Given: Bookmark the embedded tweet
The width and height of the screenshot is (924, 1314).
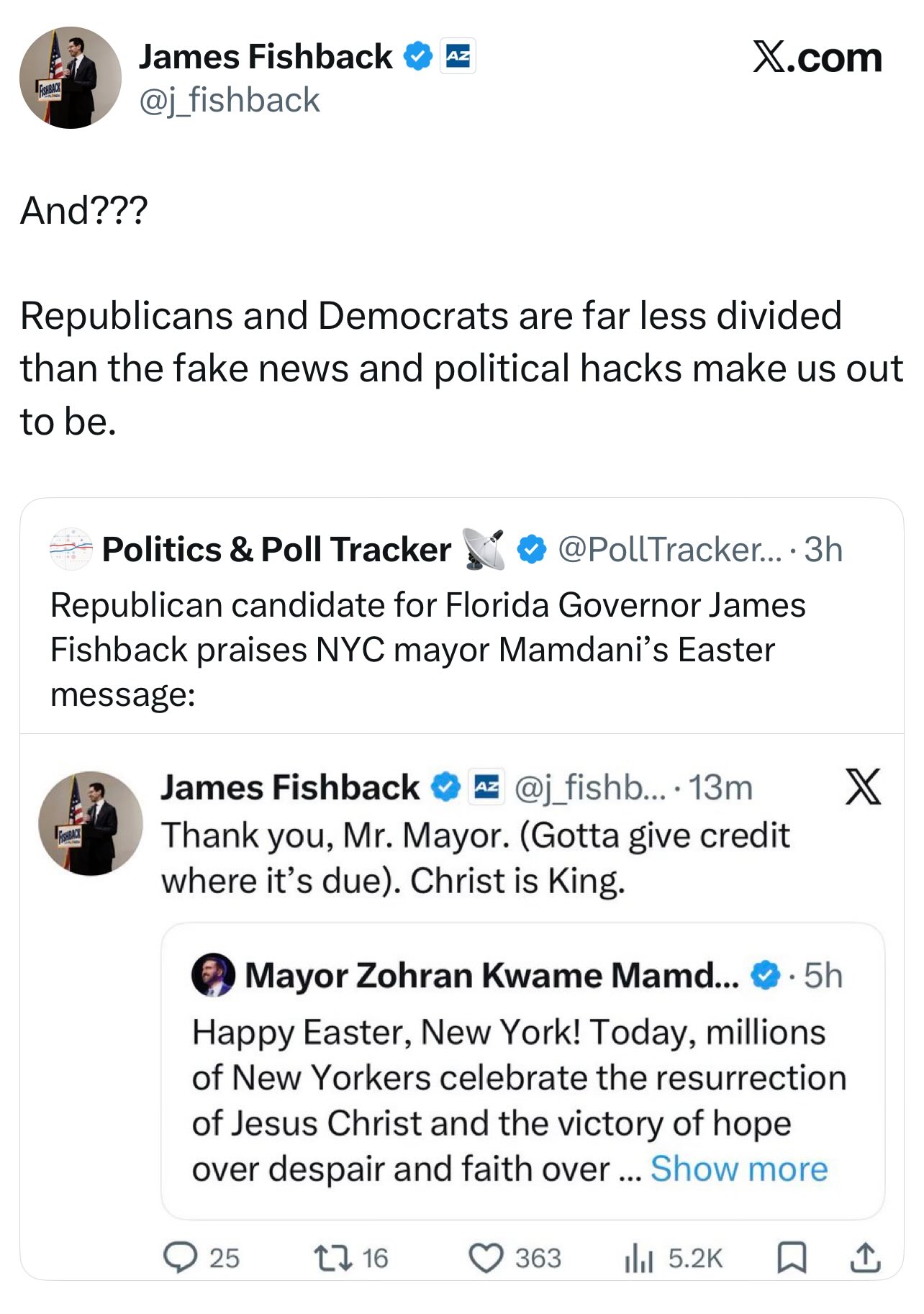Looking at the screenshot, I should click(792, 1259).
